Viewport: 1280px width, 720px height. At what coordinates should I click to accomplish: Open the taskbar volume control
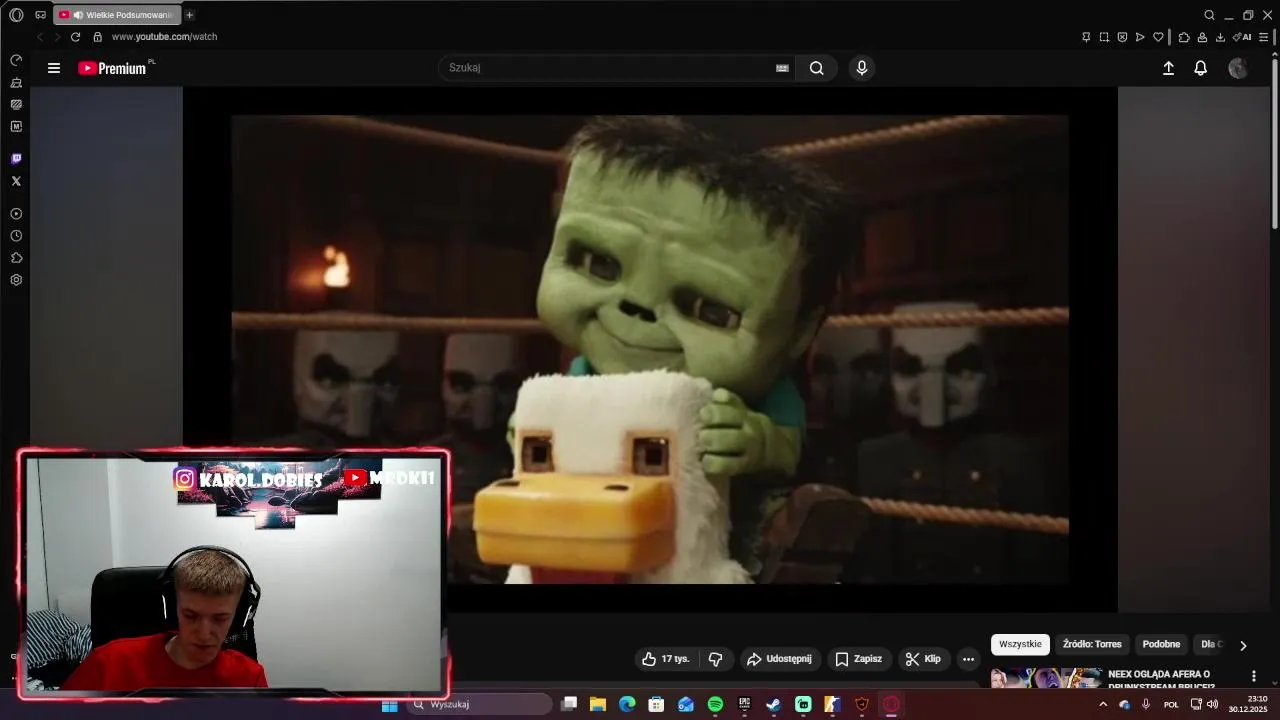[x=1213, y=705]
